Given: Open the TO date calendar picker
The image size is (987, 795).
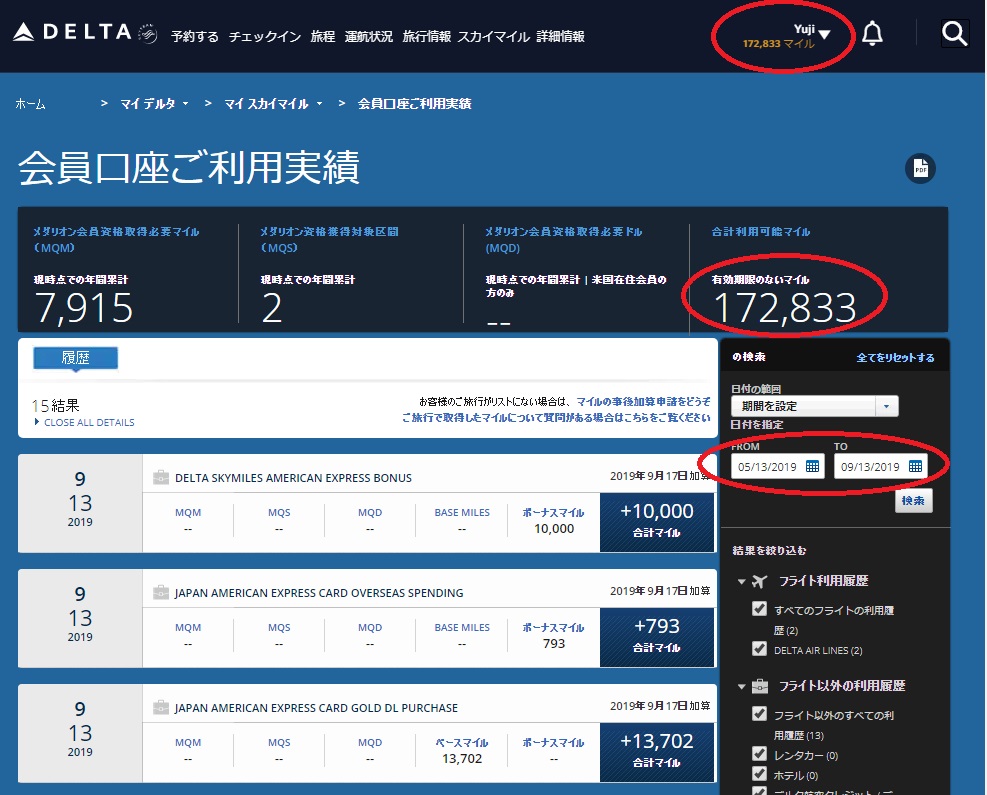Looking at the screenshot, I should coord(915,466).
